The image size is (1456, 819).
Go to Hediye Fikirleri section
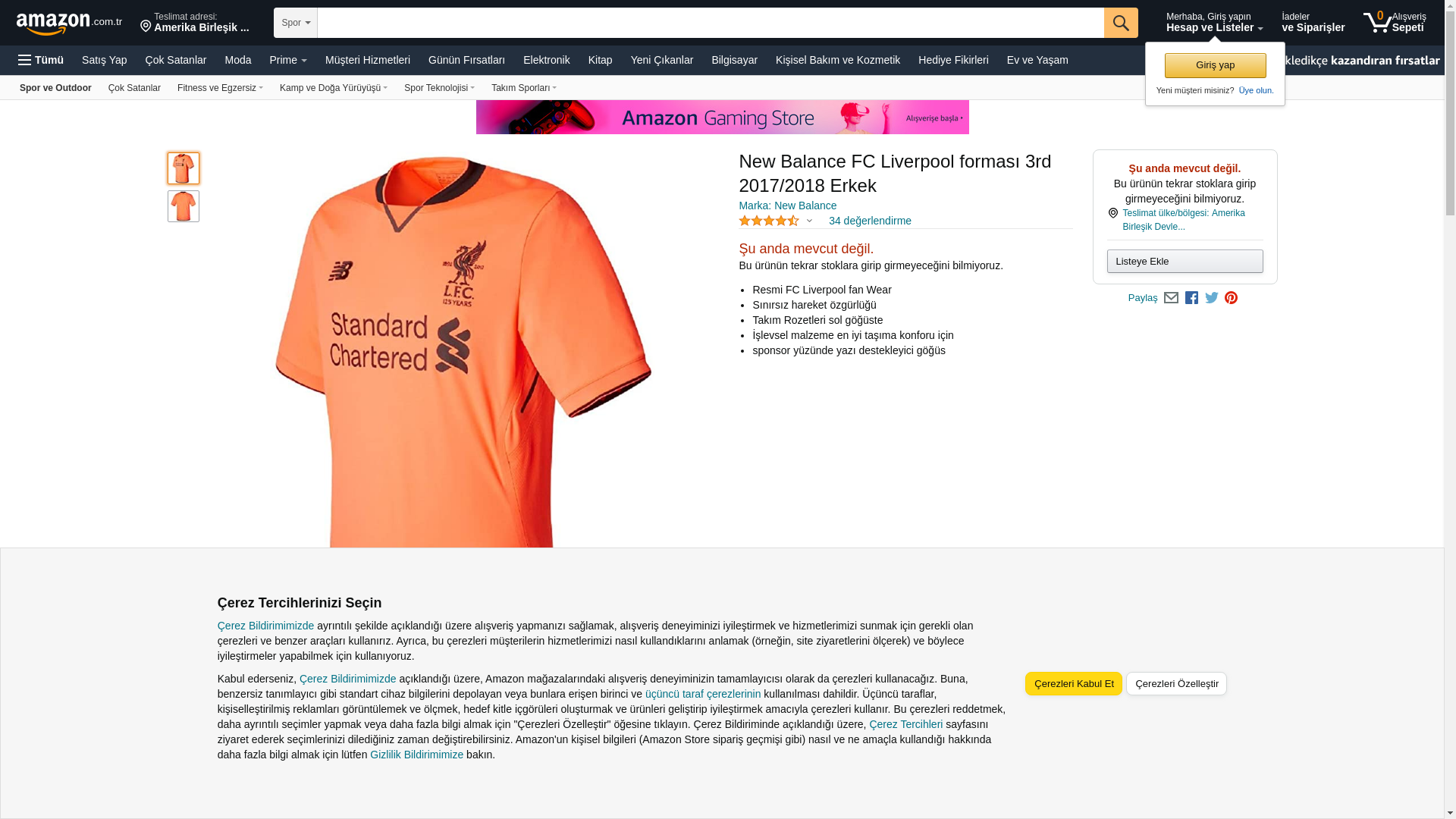click(953, 60)
